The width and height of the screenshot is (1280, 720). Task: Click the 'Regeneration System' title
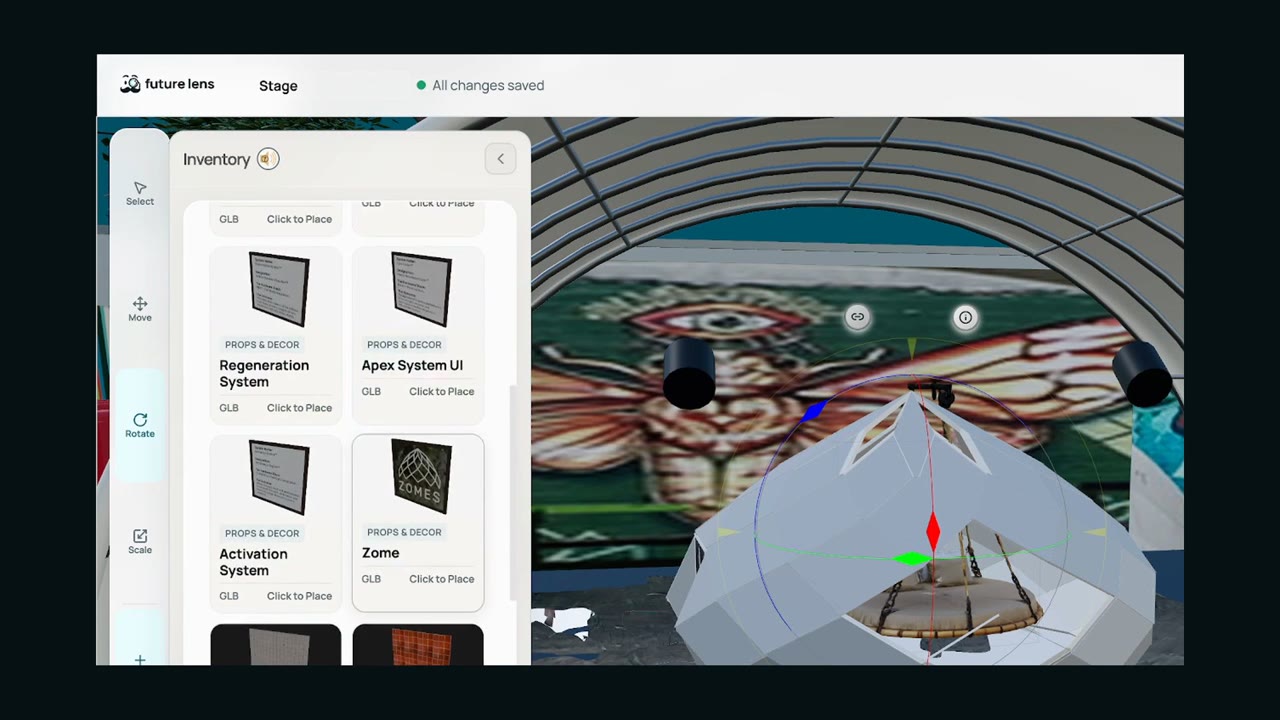pyautogui.click(x=264, y=374)
